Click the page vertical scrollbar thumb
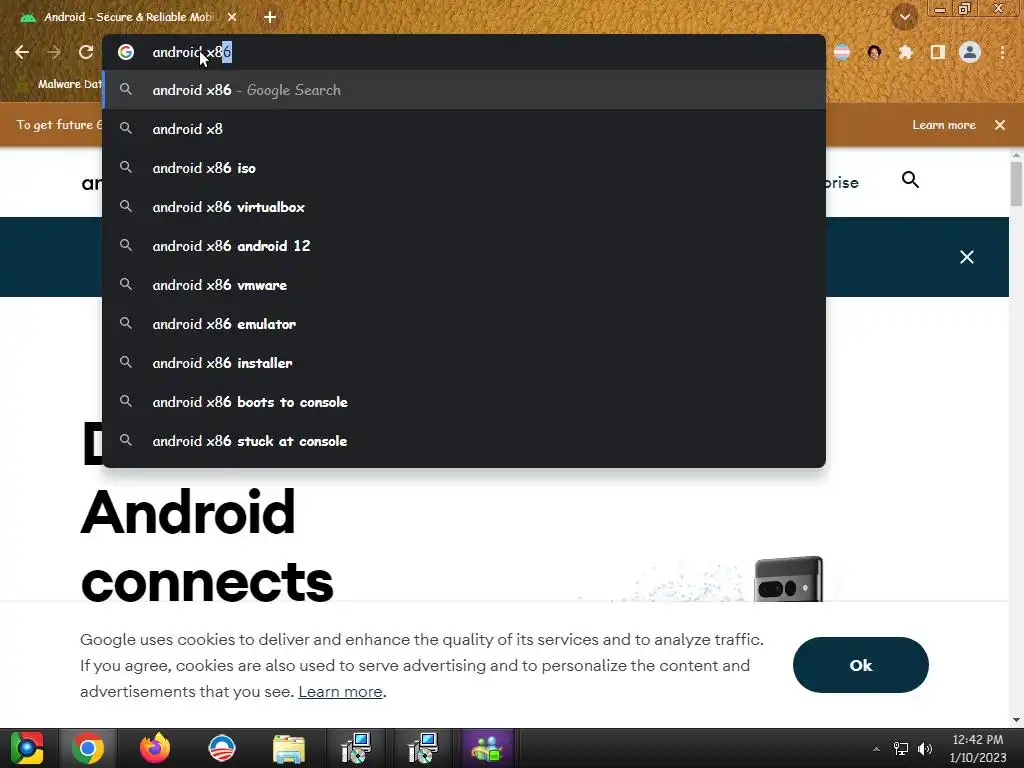Viewport: 1024px width, 768px height. (1016, 184)
